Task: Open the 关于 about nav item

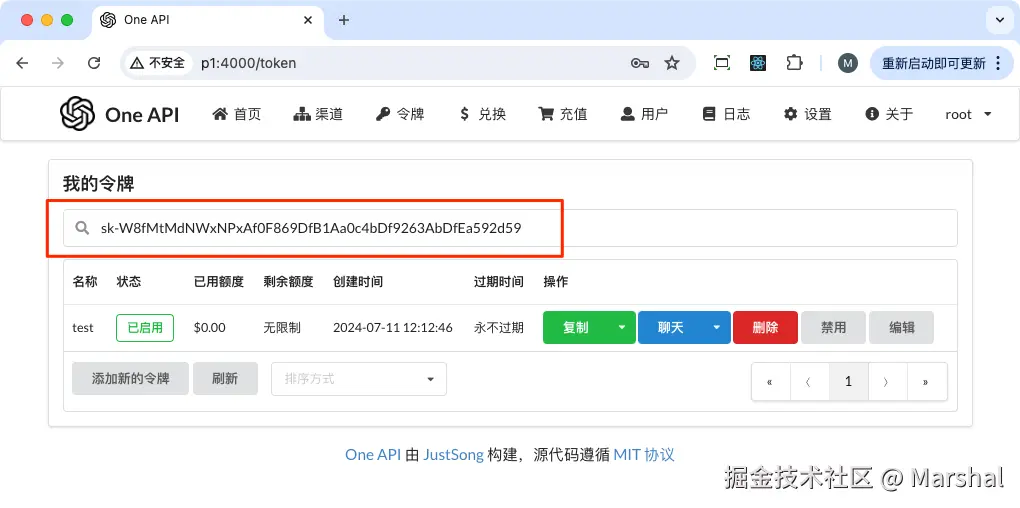Action: [889, 114]
